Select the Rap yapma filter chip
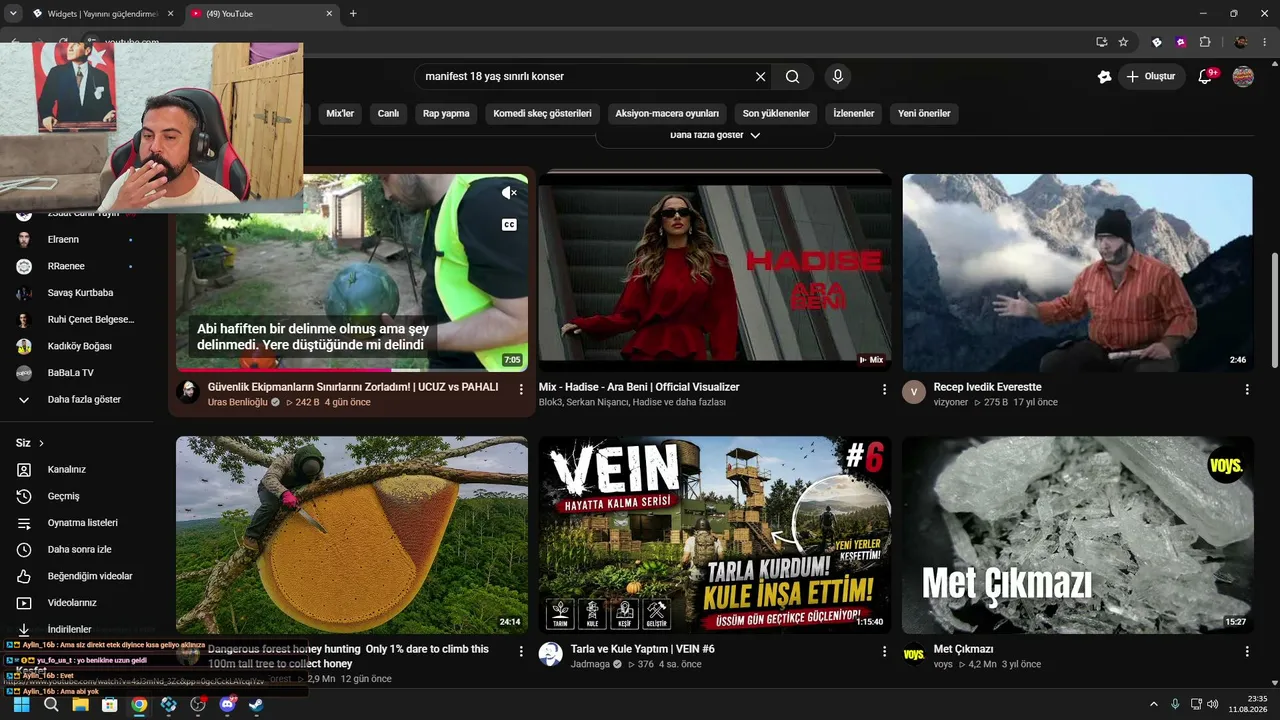Screen dimensions: 1280x720 [x=446, y=114]
